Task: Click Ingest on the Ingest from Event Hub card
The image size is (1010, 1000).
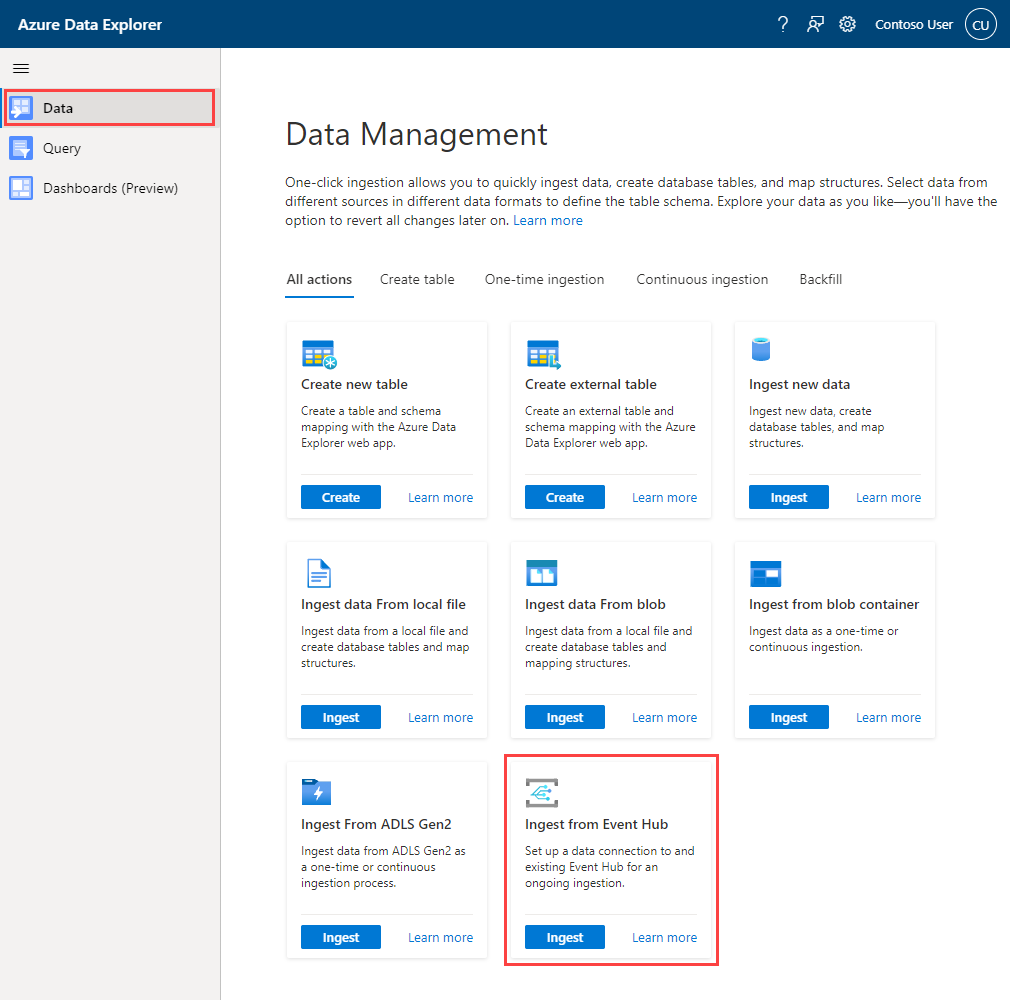Action: 564,937
